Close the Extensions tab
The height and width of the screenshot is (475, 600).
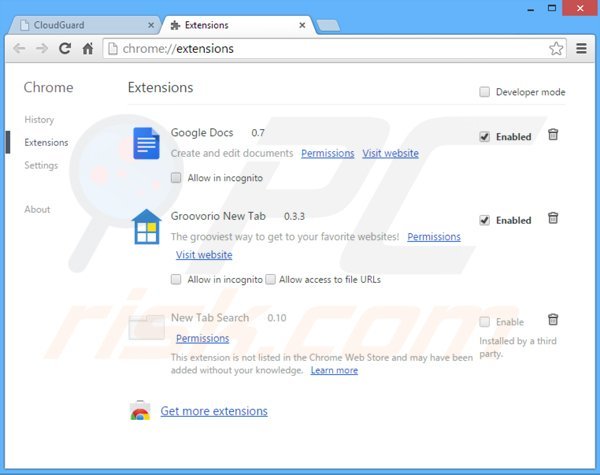302,25
